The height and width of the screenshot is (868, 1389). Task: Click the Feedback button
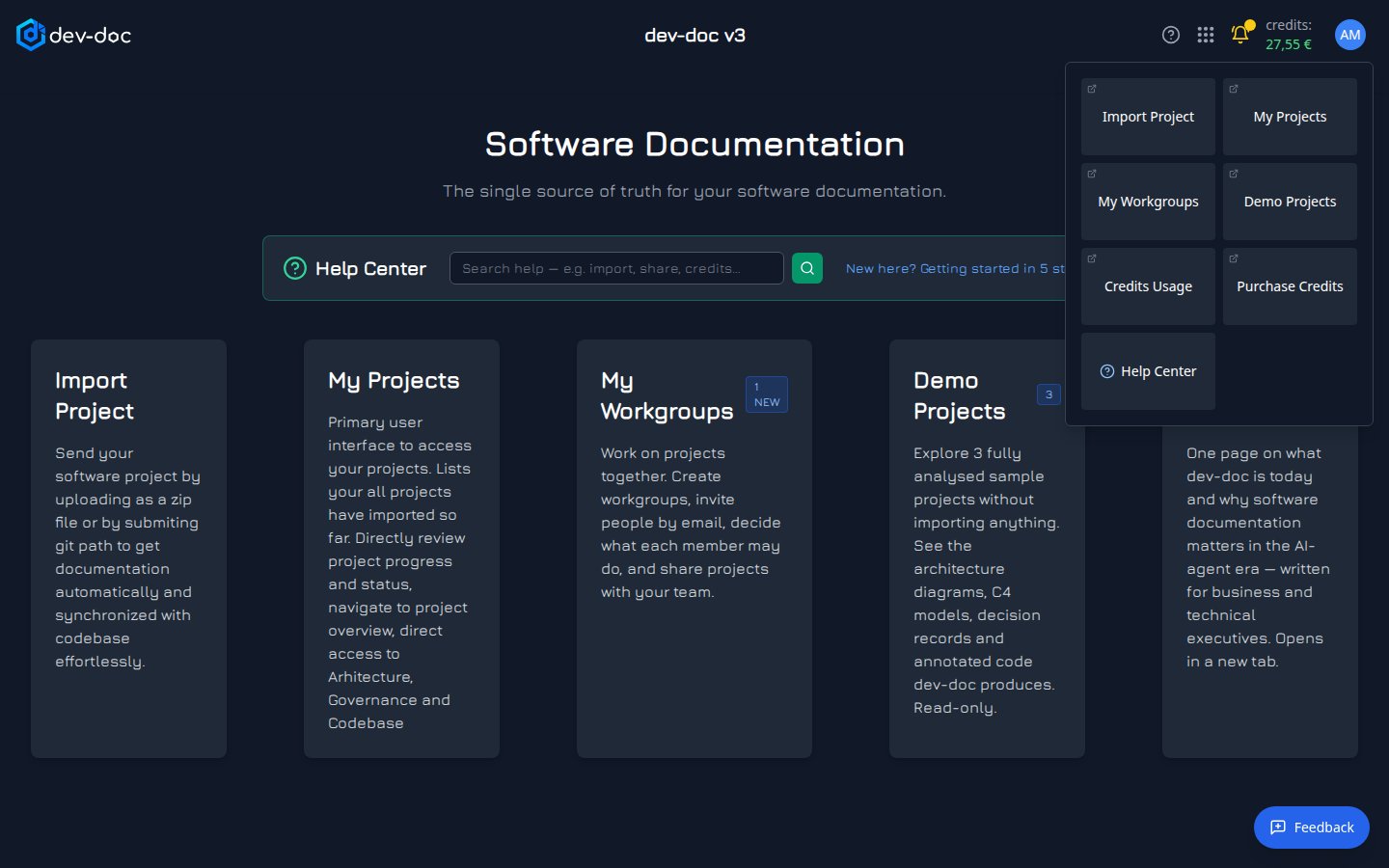point(1311,827)
